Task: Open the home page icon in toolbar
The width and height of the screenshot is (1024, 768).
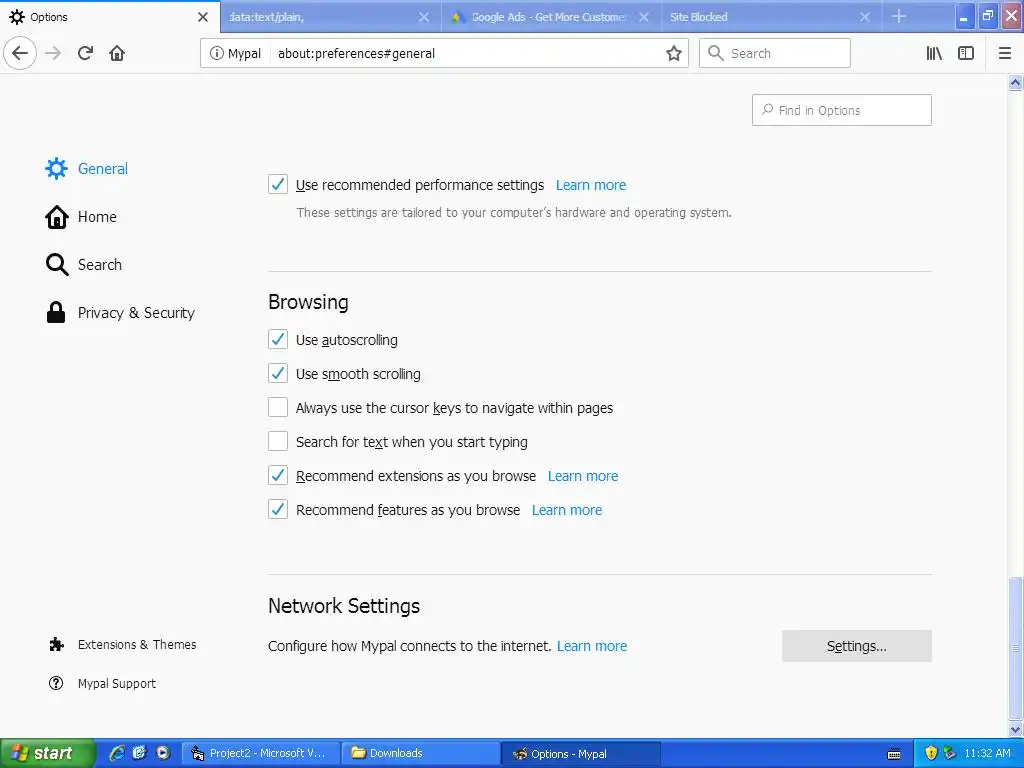Action: coord(117,53)
